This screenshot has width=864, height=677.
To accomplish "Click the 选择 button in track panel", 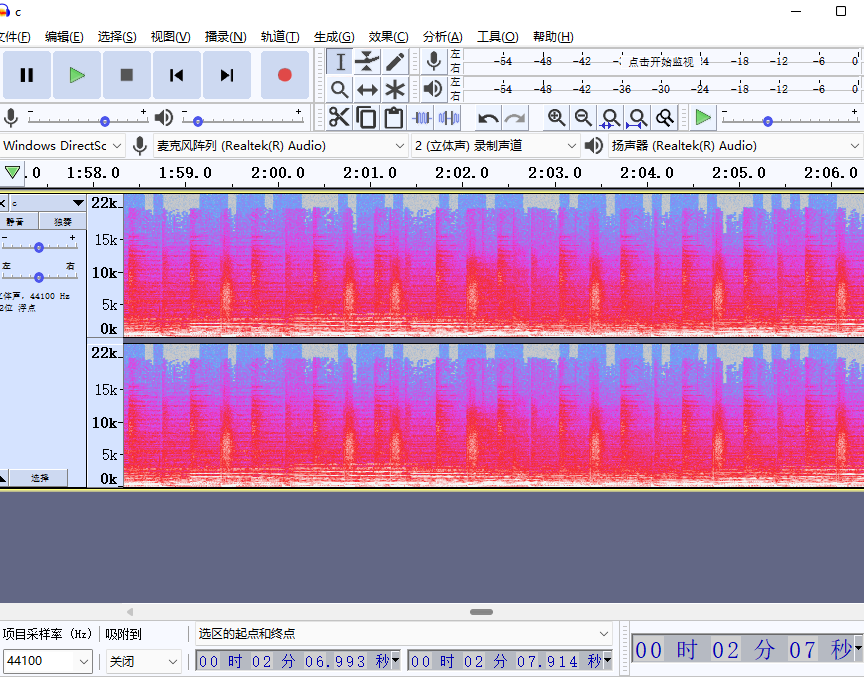I will [x=39, y=478].
